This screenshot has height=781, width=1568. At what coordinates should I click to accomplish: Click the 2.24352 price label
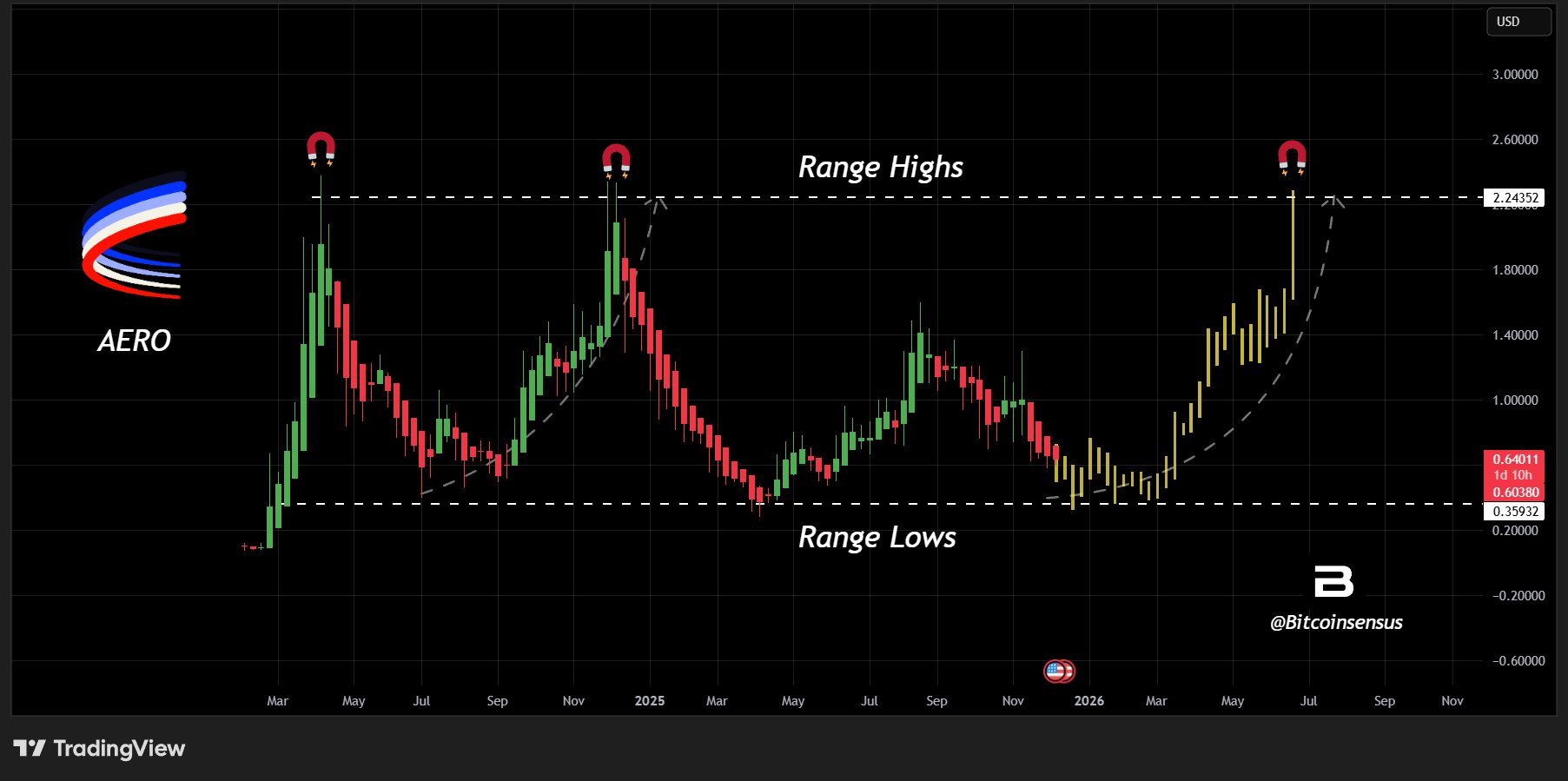(1515, 198)
